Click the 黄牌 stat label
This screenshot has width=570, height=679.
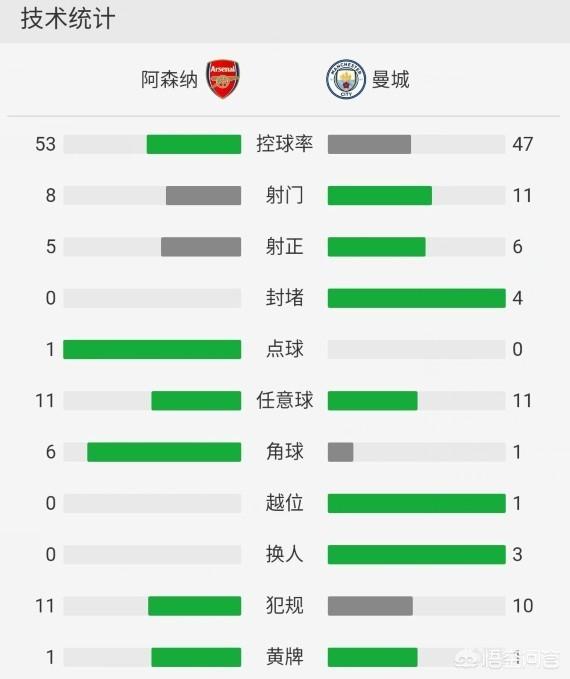point(285,657)
